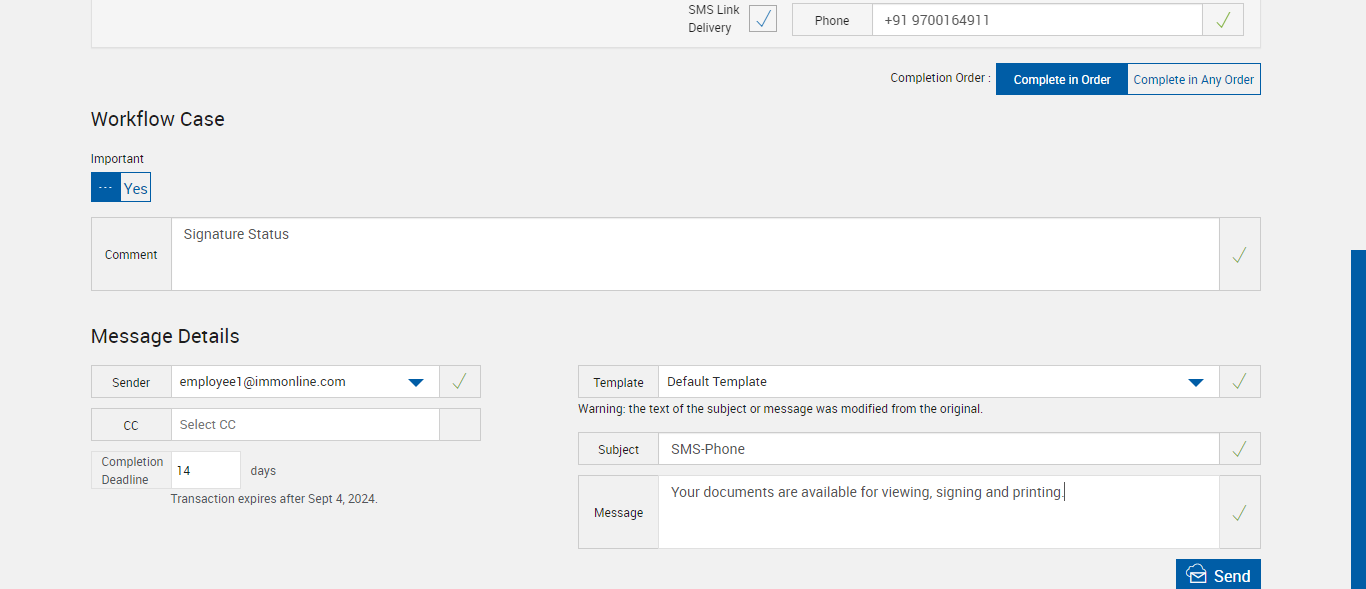Viewport: 1366px width, 589px height.
Task: Click the Sender field checkmark icon
Action: (460, 381)
